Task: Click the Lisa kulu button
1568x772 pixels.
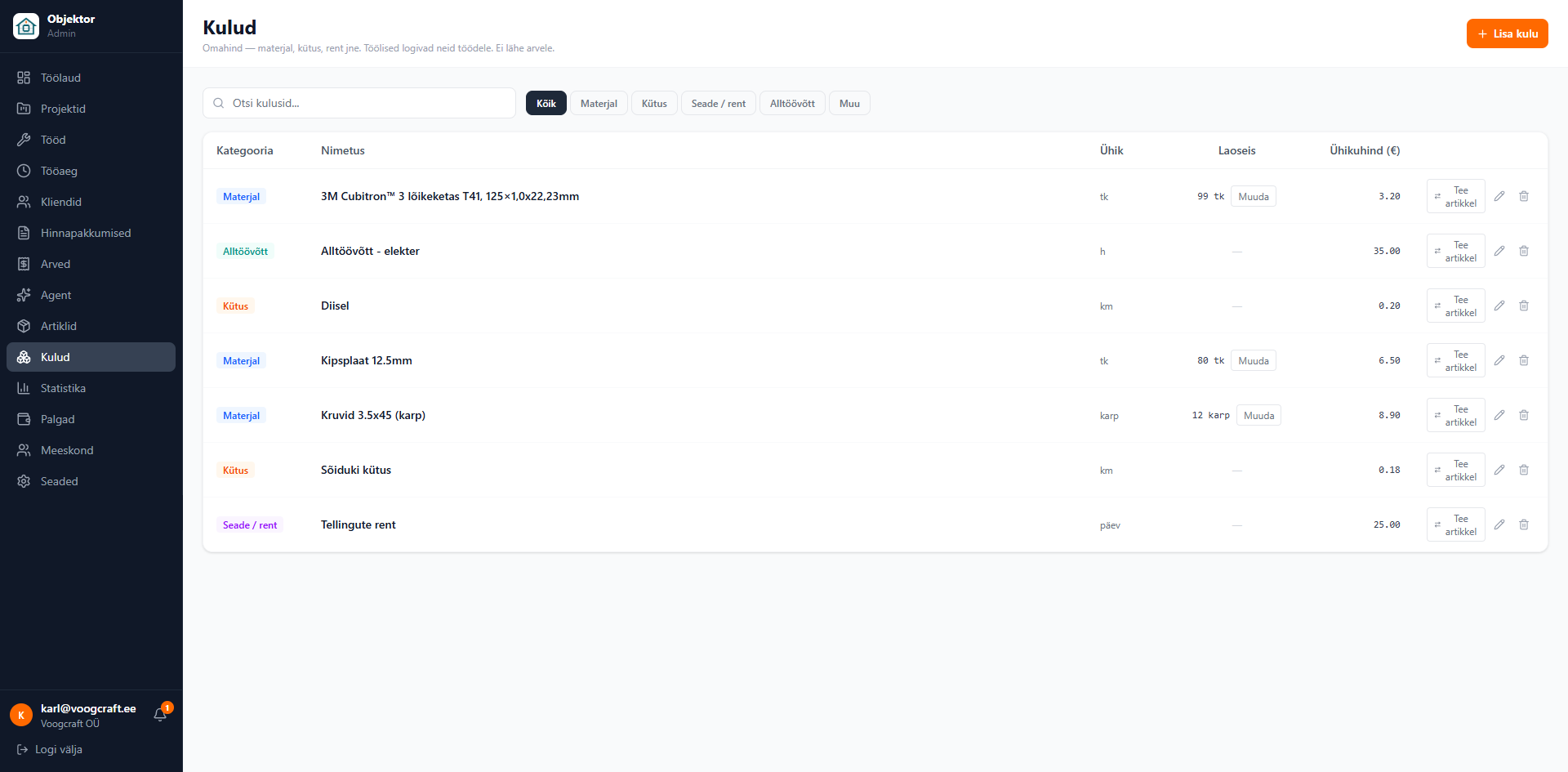Action: [1508, 33]
